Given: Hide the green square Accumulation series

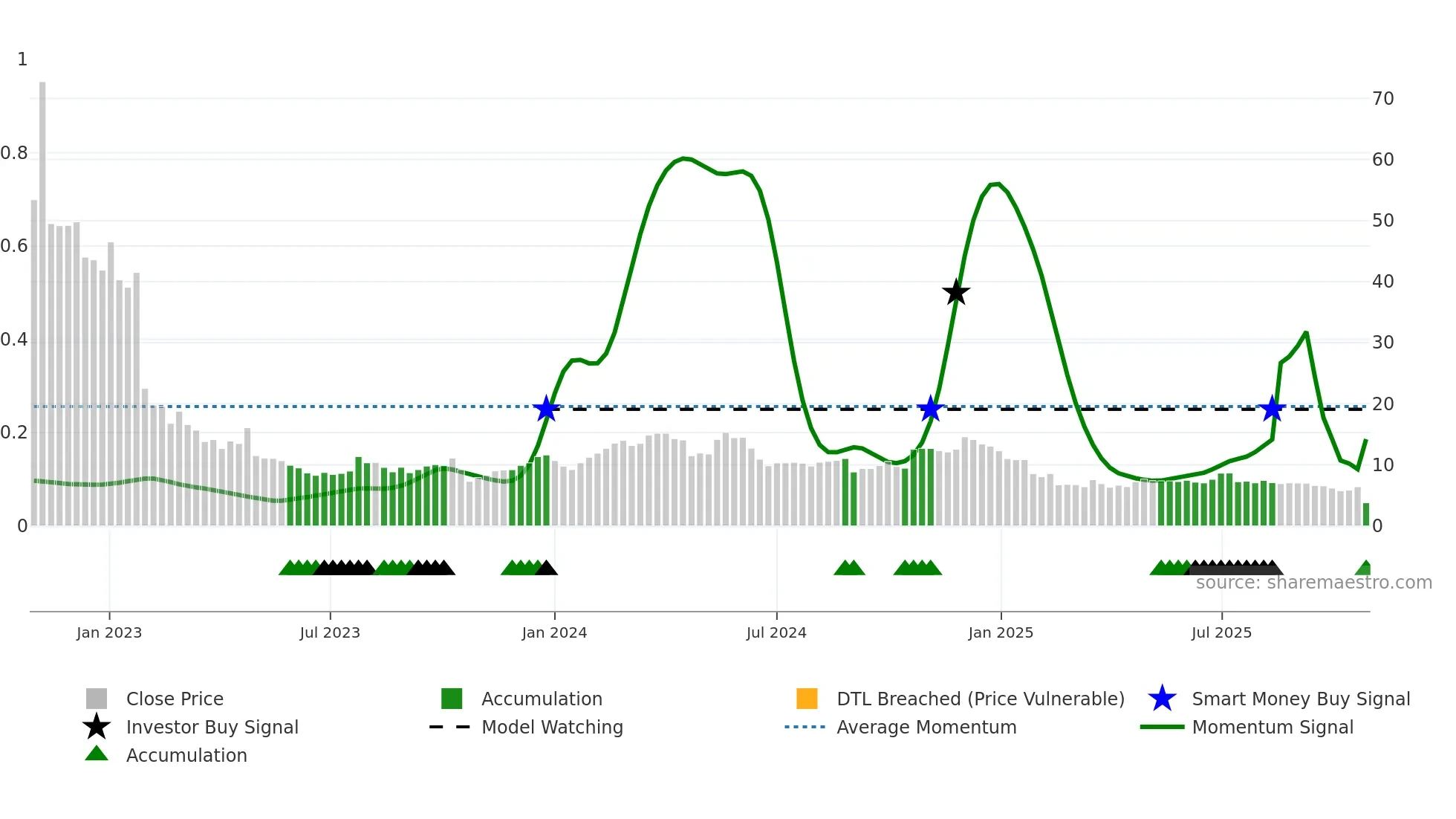Looking at the screenshot, I should click(542, 699).
